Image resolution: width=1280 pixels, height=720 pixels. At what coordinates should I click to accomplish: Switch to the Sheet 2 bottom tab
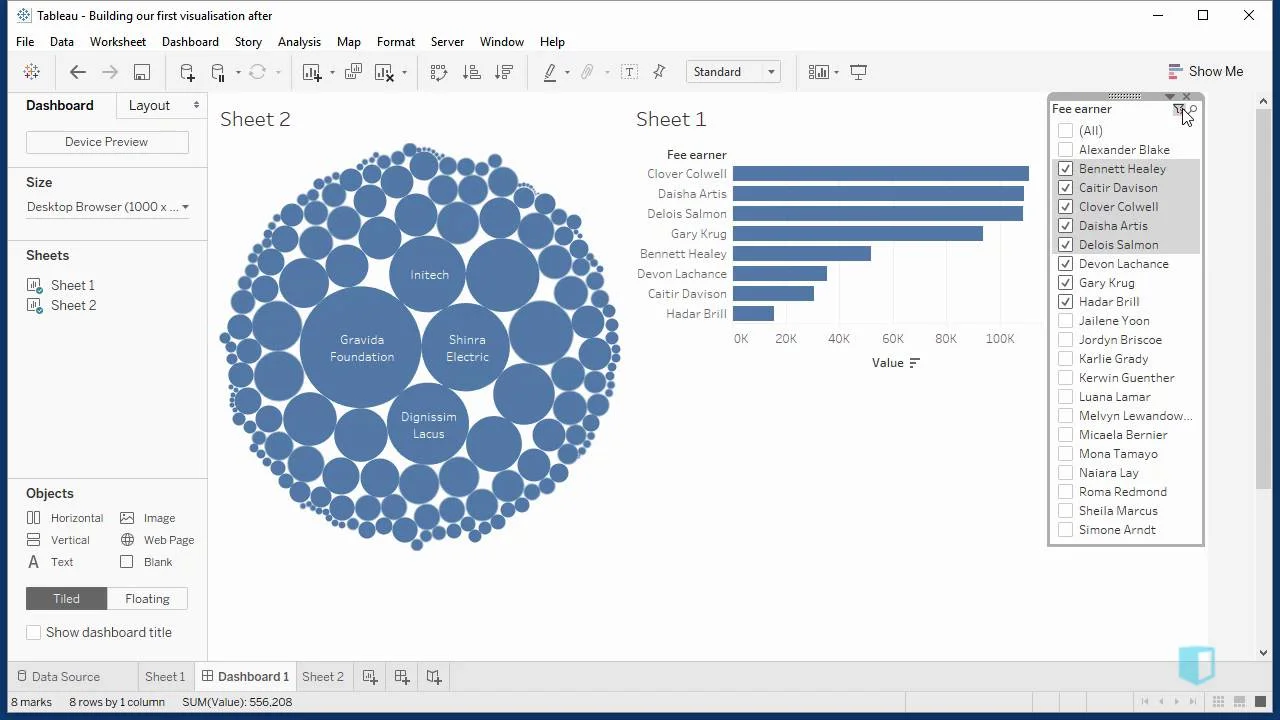point(322,677)
